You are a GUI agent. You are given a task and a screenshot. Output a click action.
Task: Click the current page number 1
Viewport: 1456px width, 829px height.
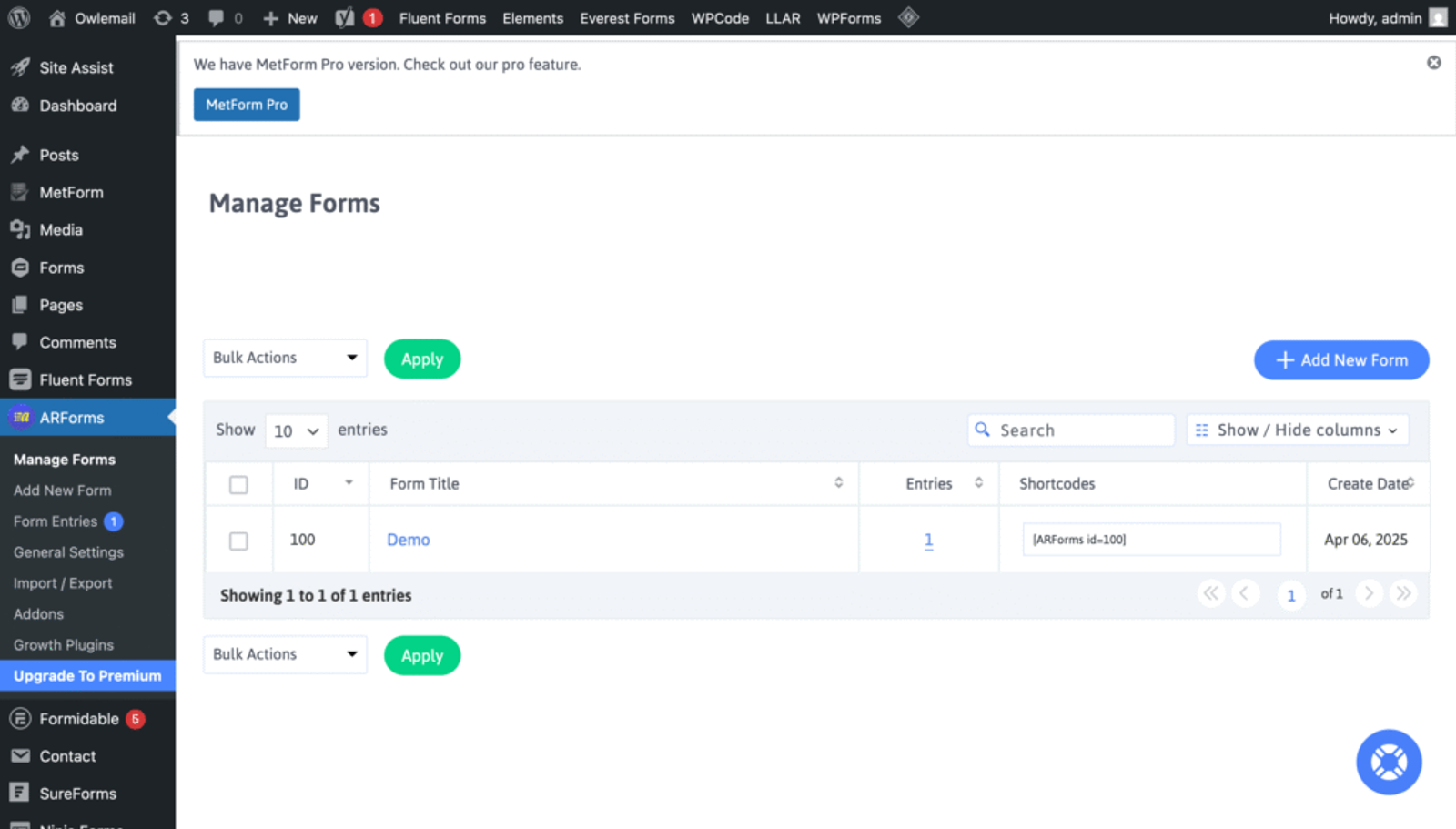pyautogui.click(x=1290, y=595)
